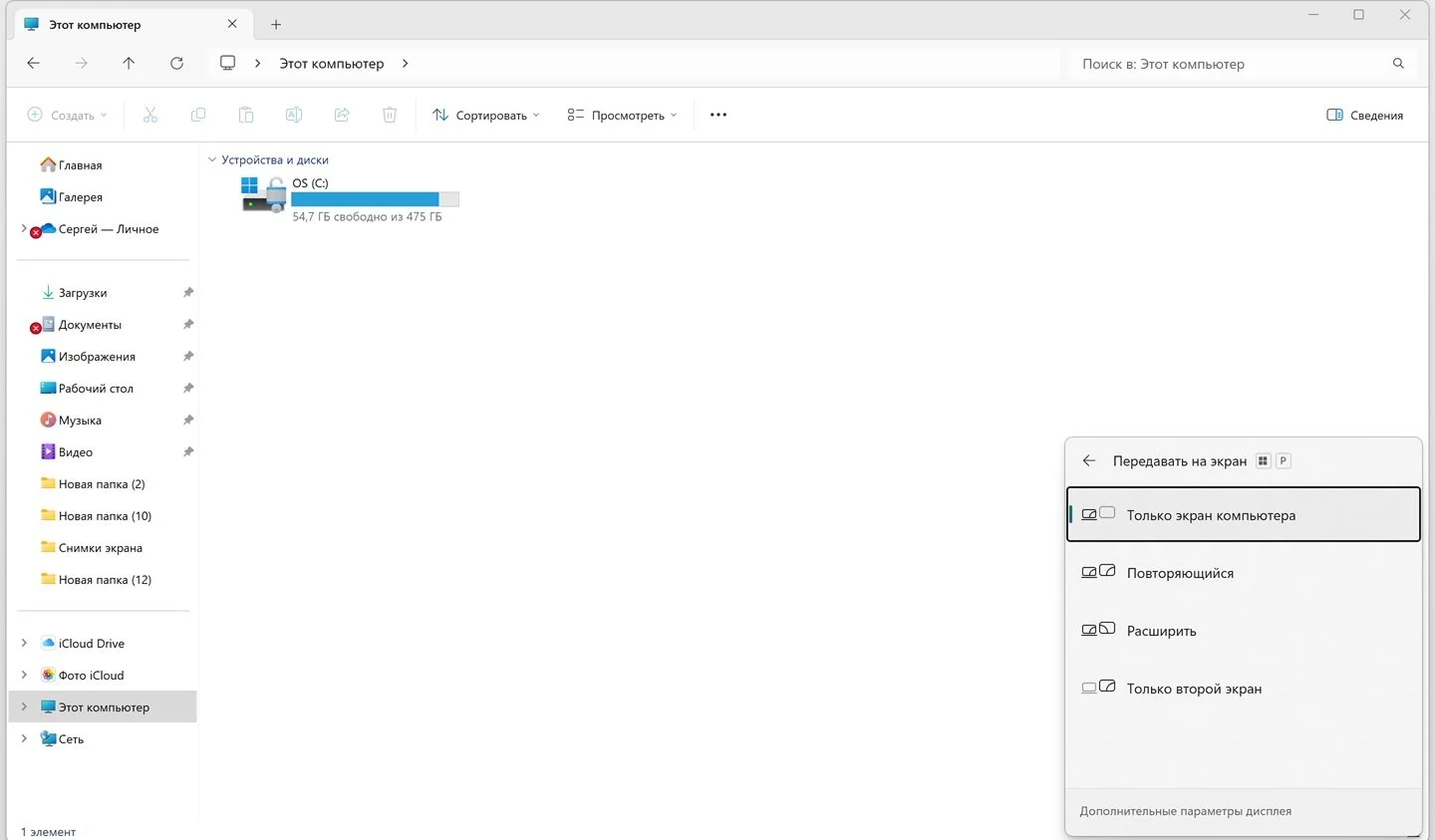Screen dimensions: 1435x840
Task: Select Только экран компьютера projection mode
Action: click(1243, 514)
